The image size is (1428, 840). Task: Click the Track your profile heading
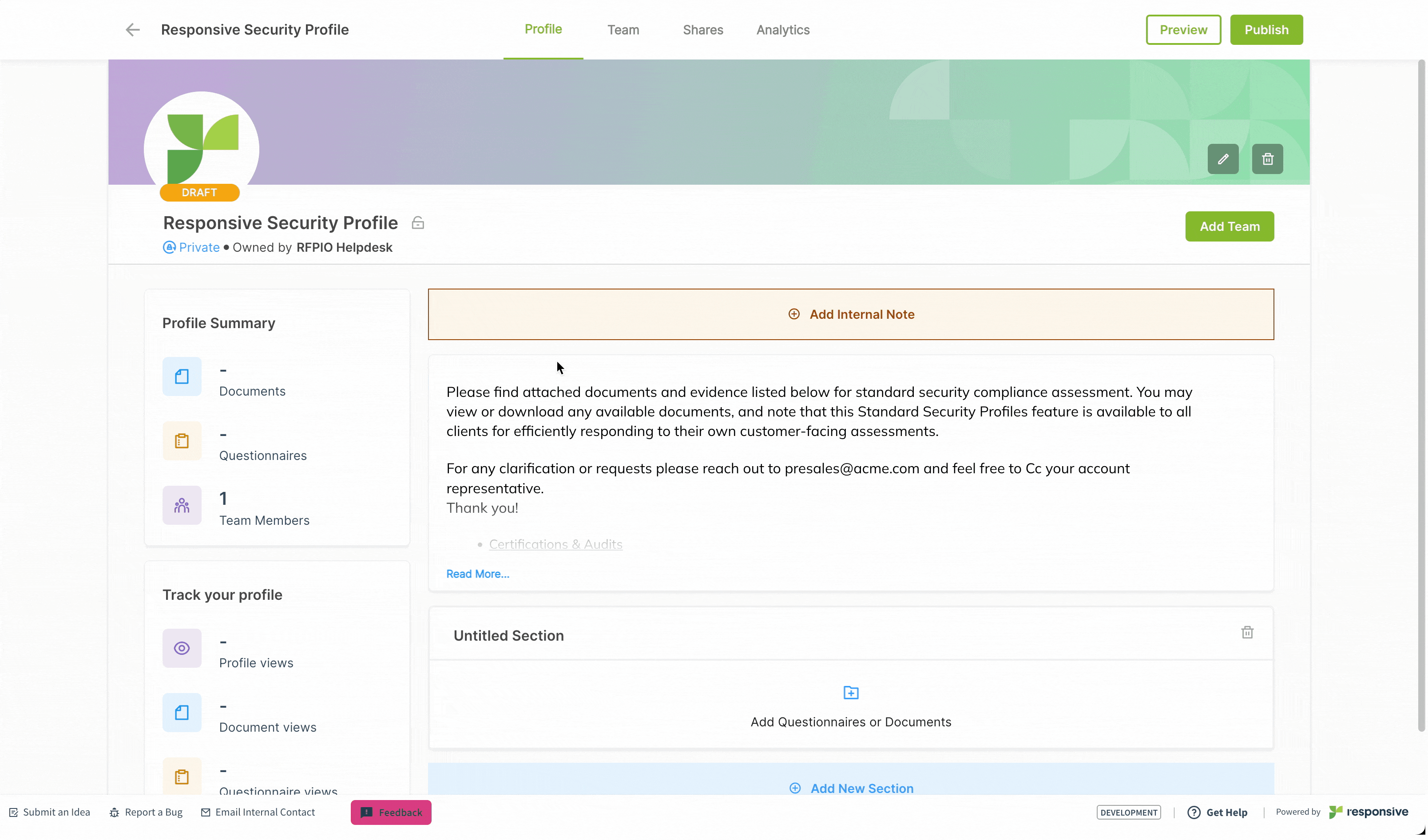[222, 595]
